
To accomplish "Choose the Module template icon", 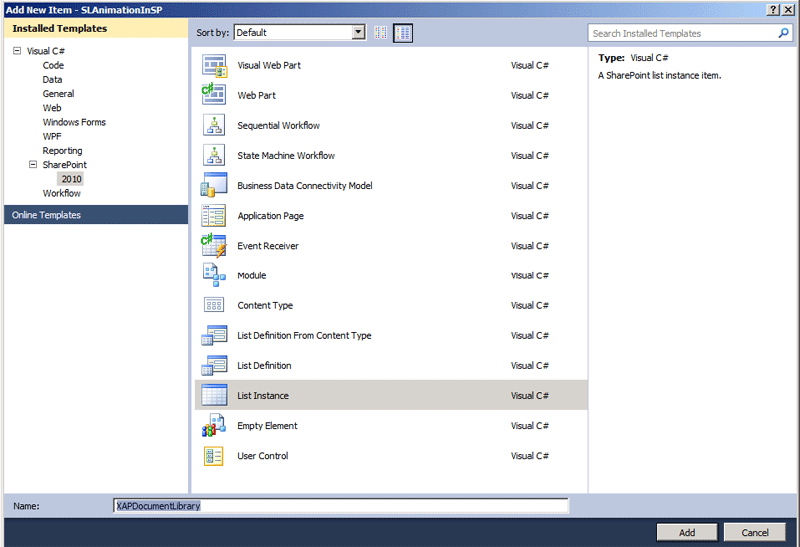I will tap(214, 275).
